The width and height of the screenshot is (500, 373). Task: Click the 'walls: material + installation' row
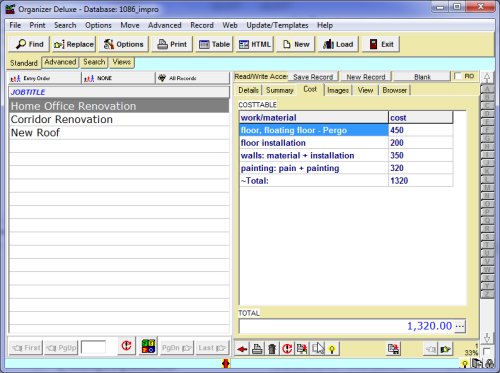pos(346,156)
